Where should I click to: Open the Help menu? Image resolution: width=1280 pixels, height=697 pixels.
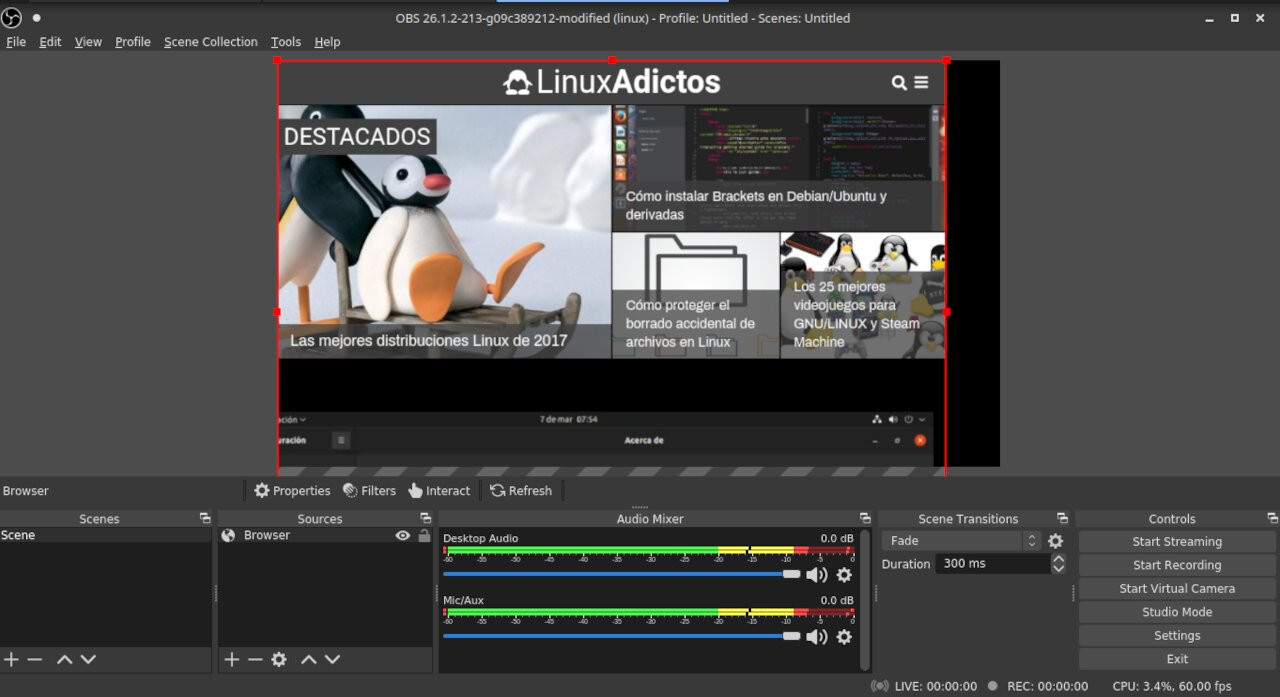[327, 42]
